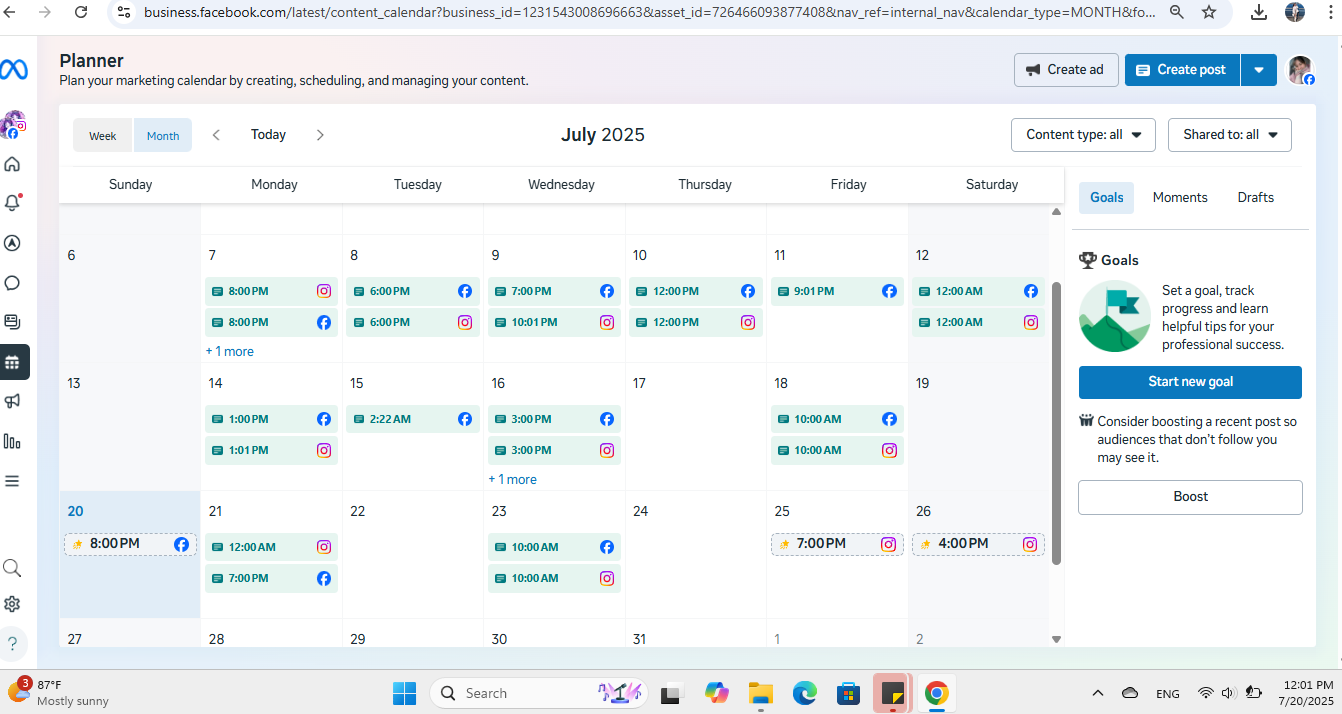Open suggested 8:00 PM slot July 20
The image size is (1342, 714).
130,544
